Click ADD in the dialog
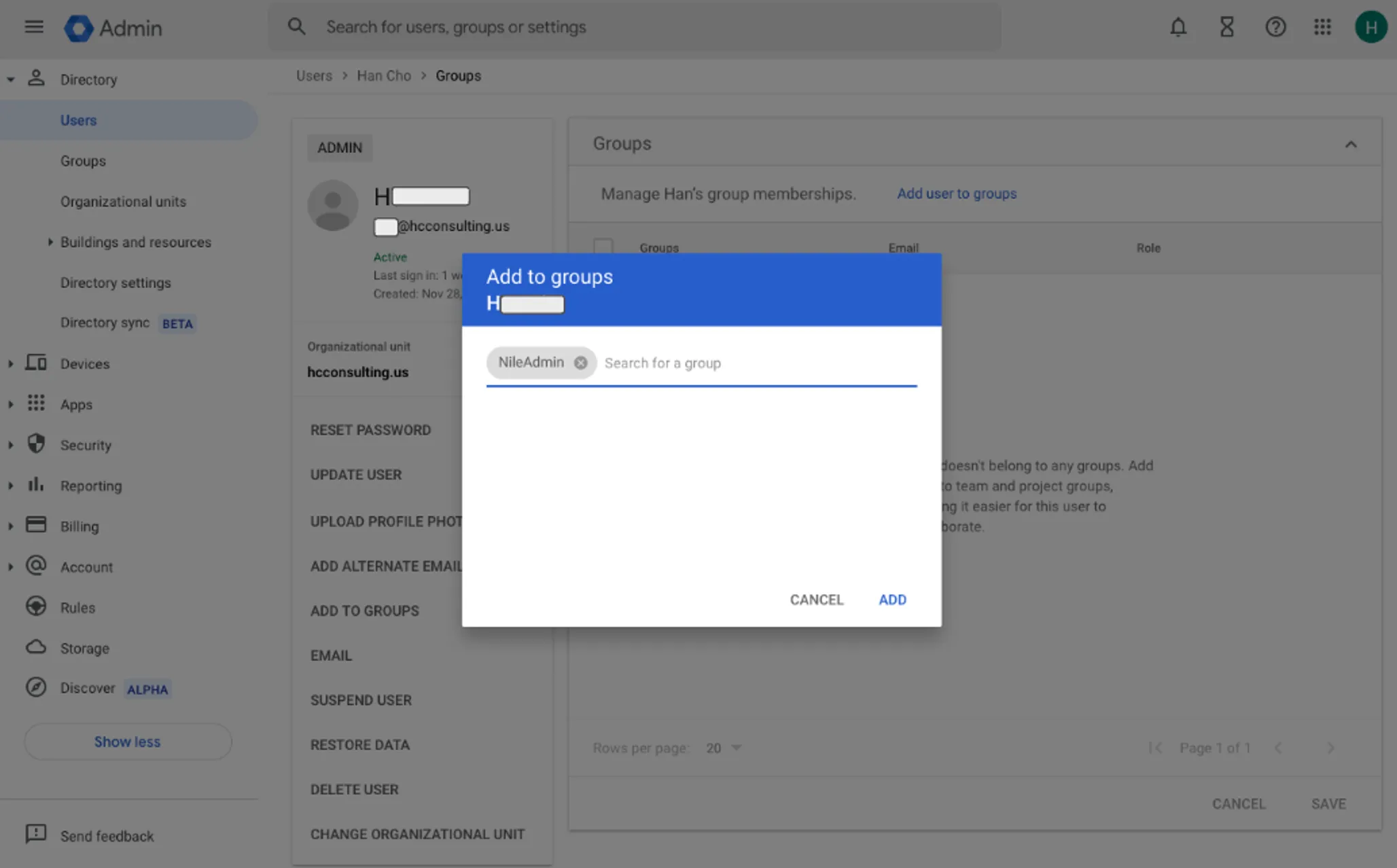Viewport: 1397px width, 868px height. tap(892, 600)
